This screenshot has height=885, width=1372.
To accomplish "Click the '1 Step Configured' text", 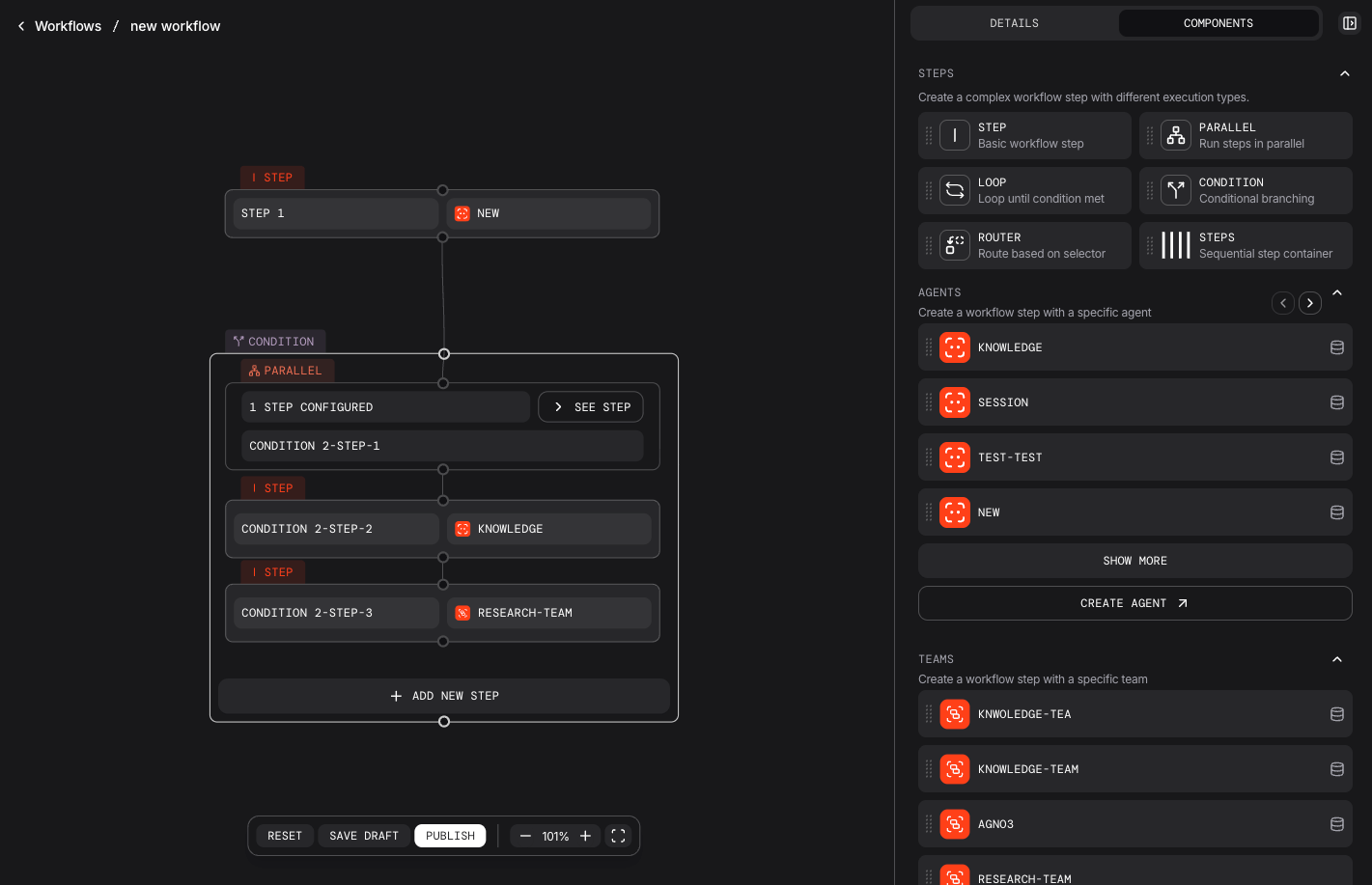I will [x=311, y=407].
